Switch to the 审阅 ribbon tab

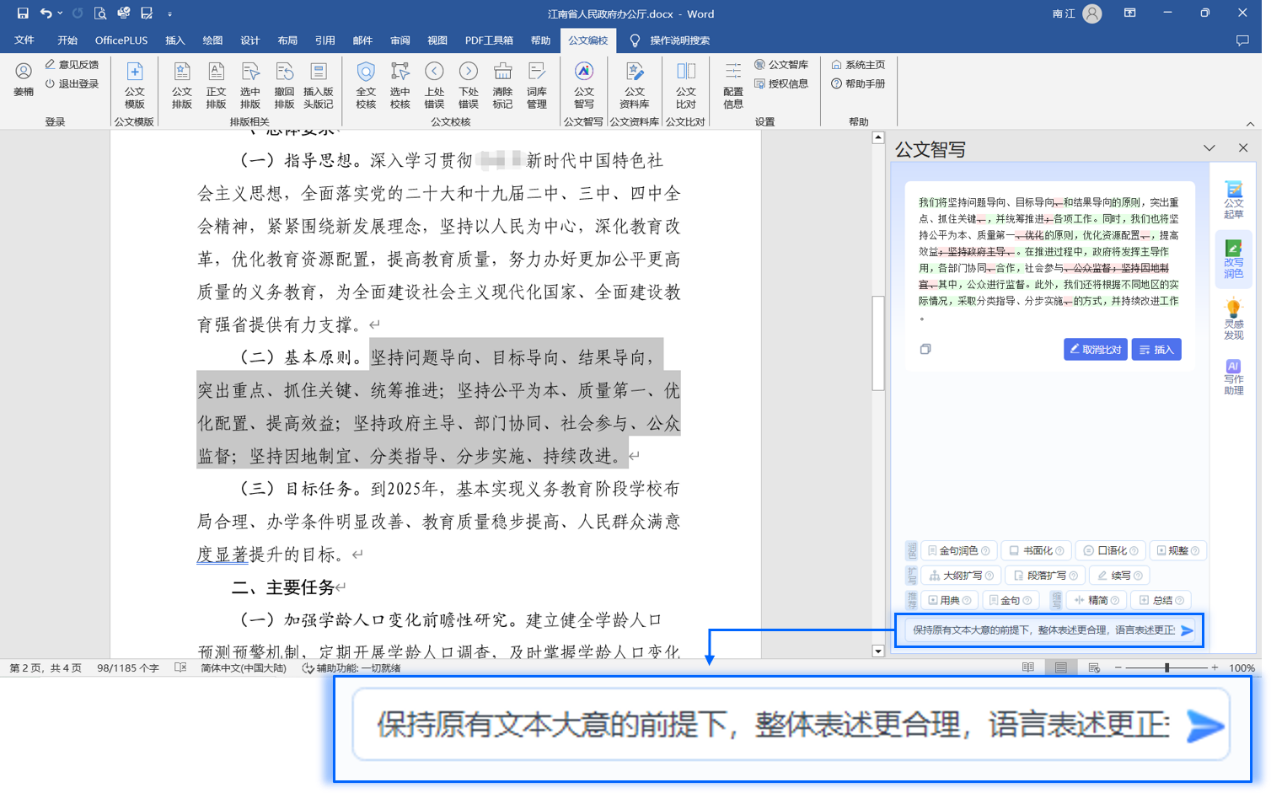click(400, 41)
